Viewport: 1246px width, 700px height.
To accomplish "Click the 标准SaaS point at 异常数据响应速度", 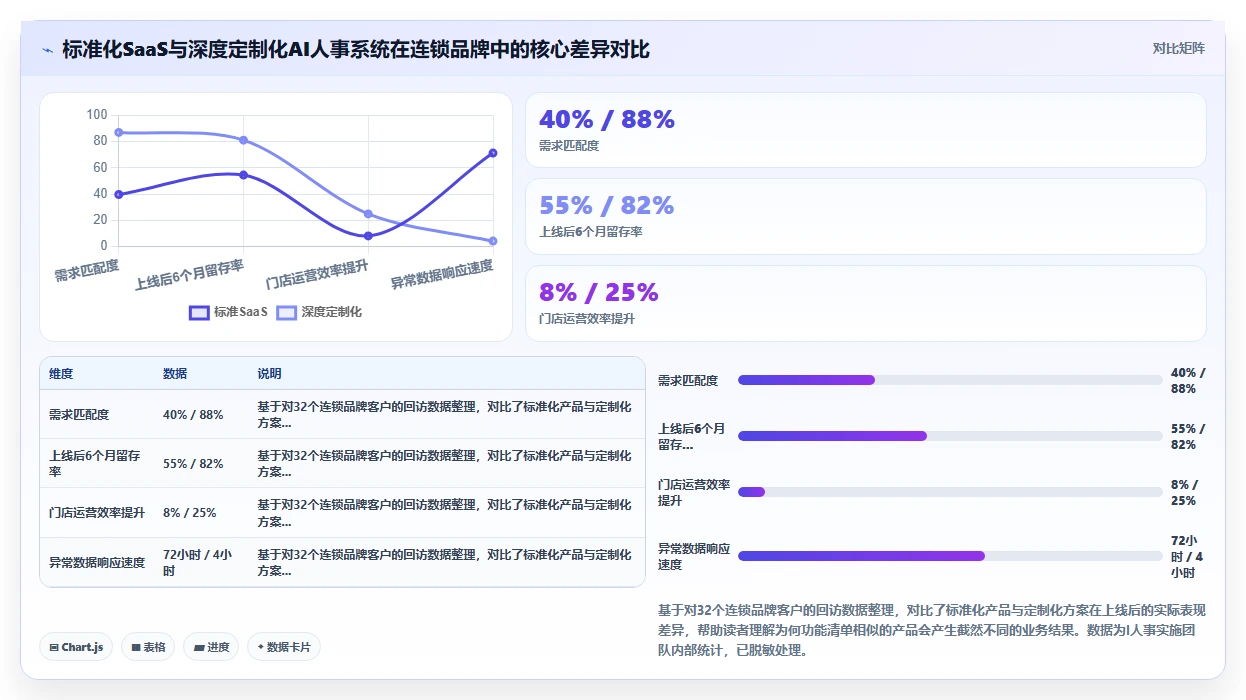I will tap(493, 153).
